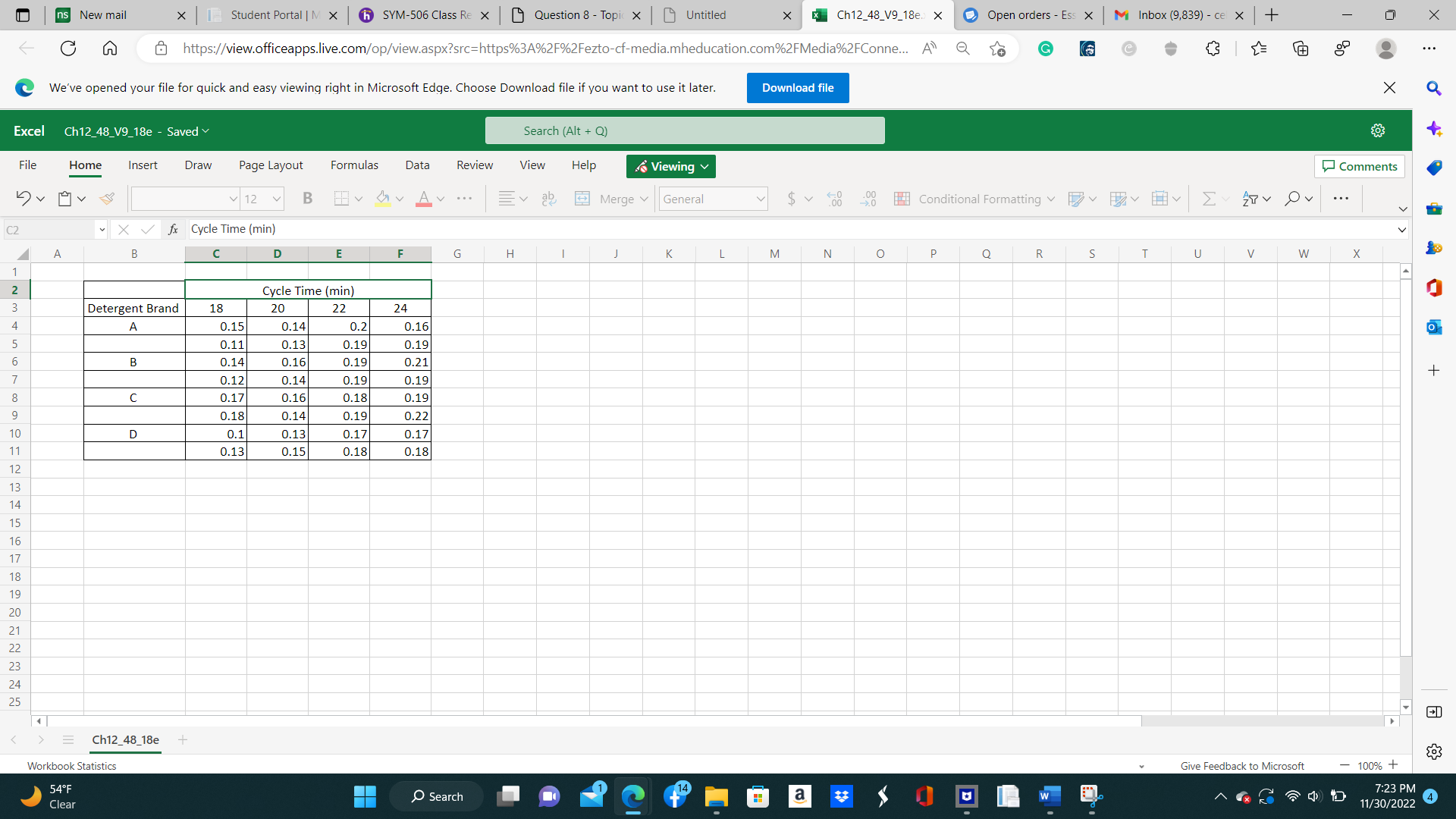The image size is (1456, 819).
Task: Click the Give Feedback to Microsoft link
Action: point(1242,766)
